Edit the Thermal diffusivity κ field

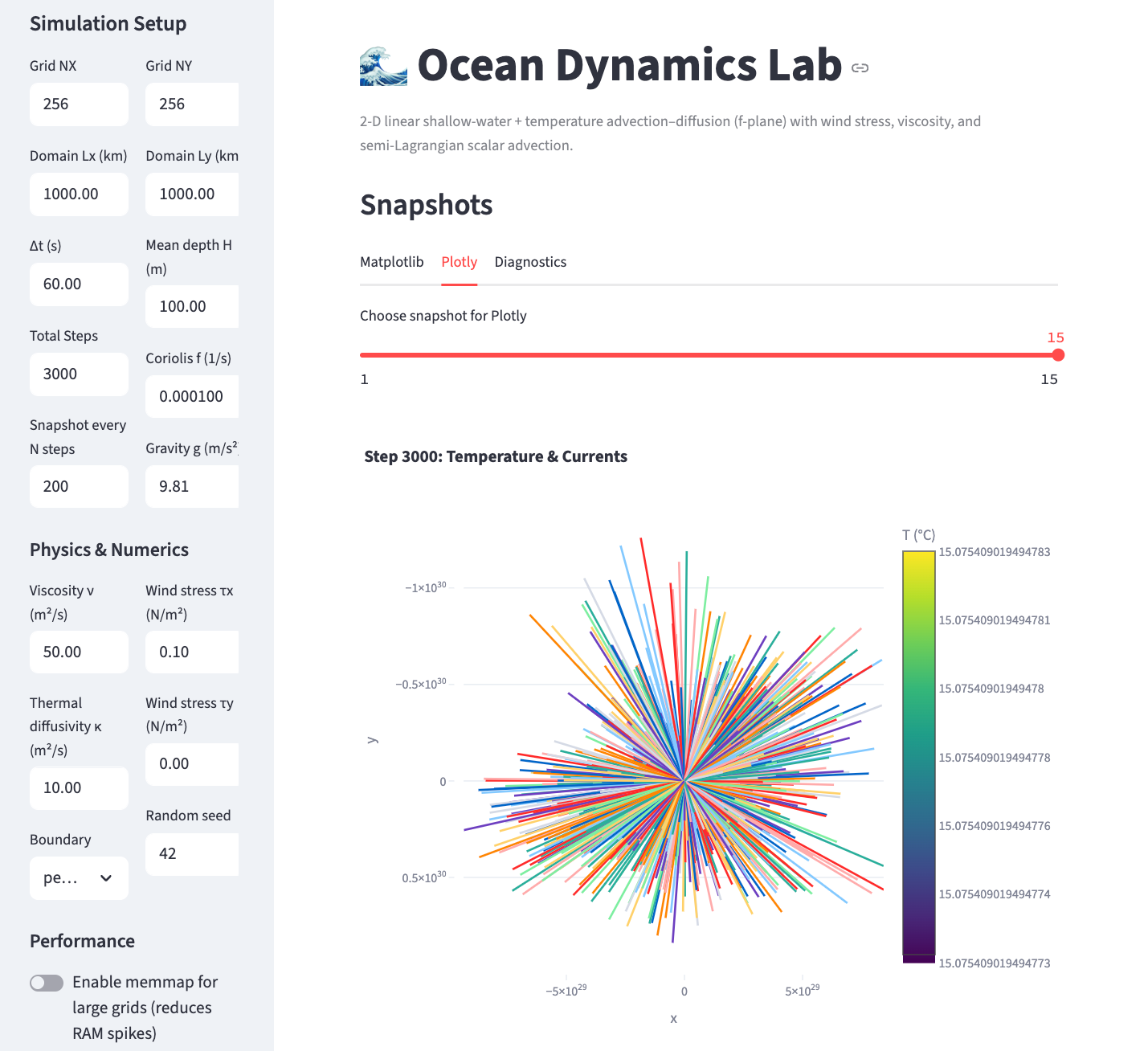click(x=79, y=788)
